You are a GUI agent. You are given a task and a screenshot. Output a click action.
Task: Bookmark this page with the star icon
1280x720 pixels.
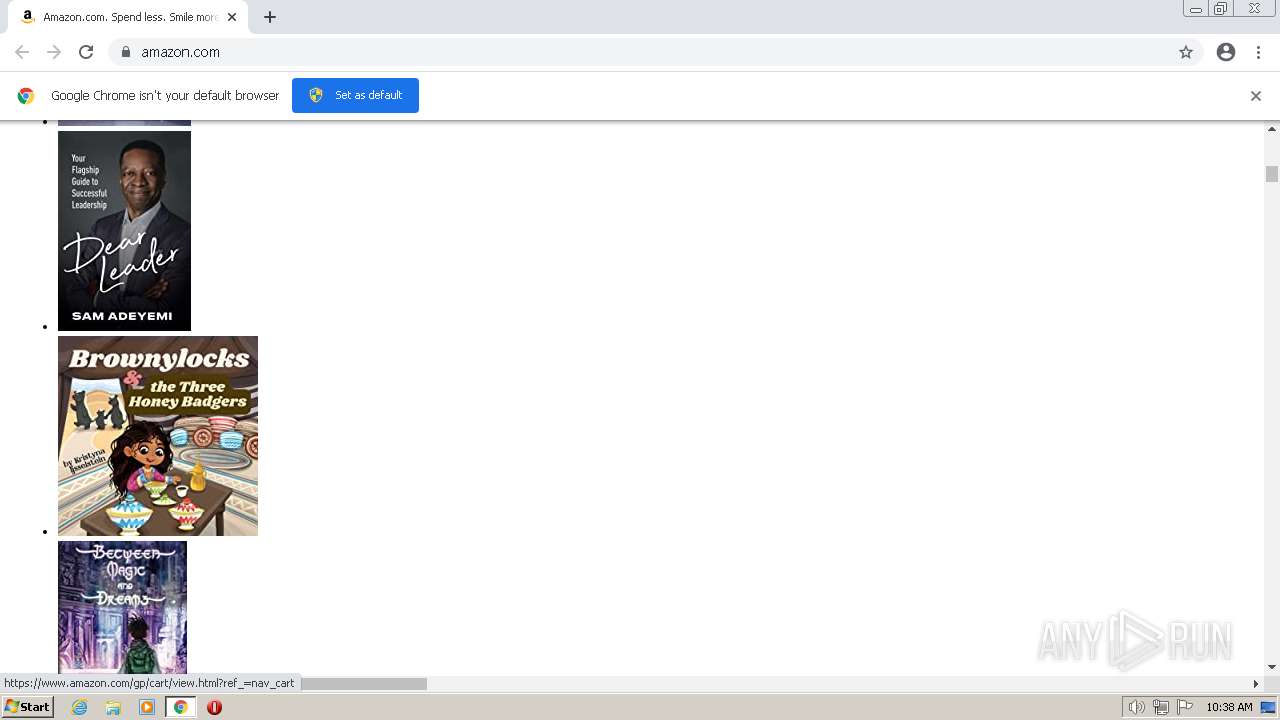pos(1186,52)
